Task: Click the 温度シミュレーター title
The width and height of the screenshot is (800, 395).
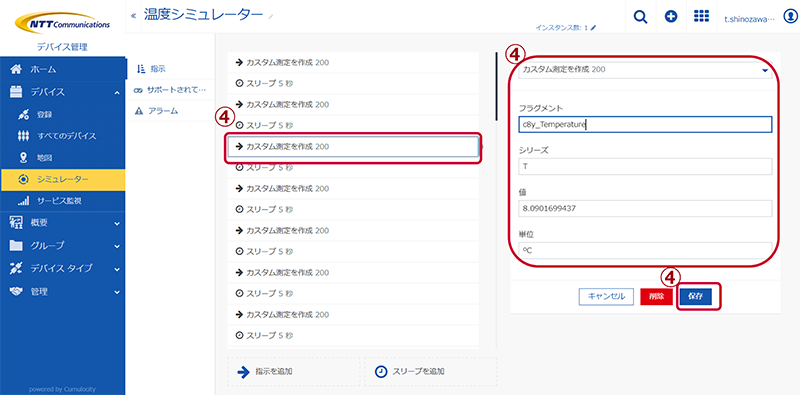Action: pyautogui.click(x=203, y=14)
